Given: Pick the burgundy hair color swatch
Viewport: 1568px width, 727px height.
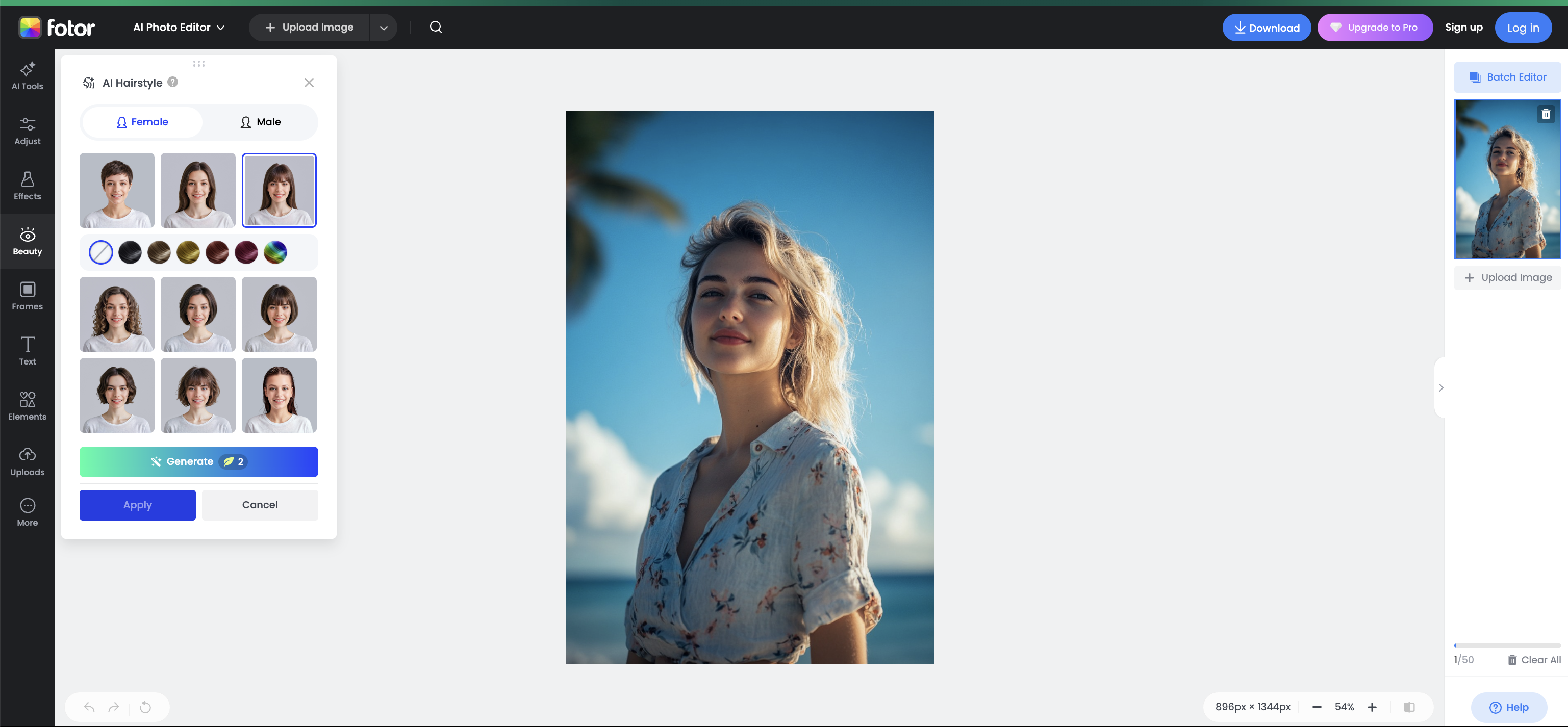Looking at the screenshot, I should click(x=246, y=252).
